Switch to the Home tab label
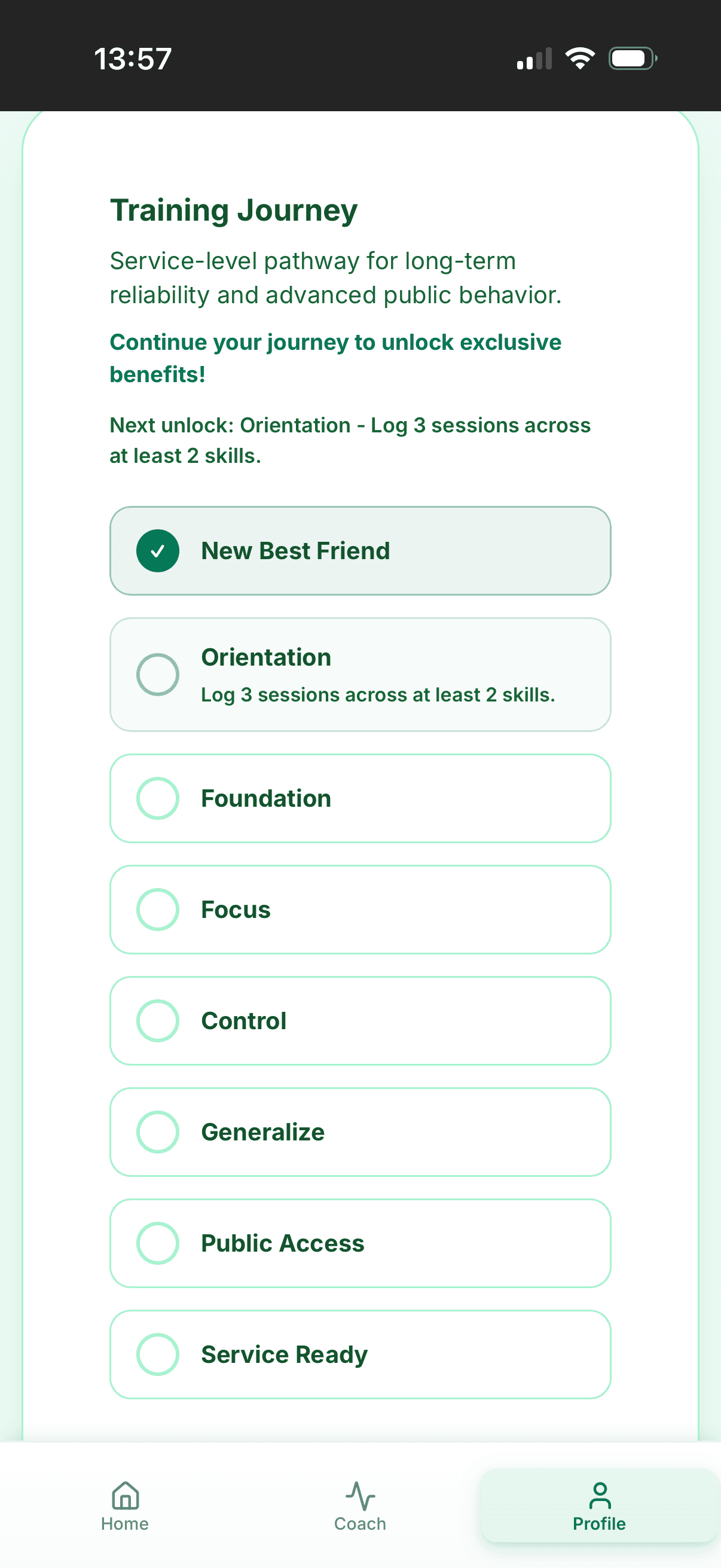This screenshot has width=721, height=1568. [125, 1524]
